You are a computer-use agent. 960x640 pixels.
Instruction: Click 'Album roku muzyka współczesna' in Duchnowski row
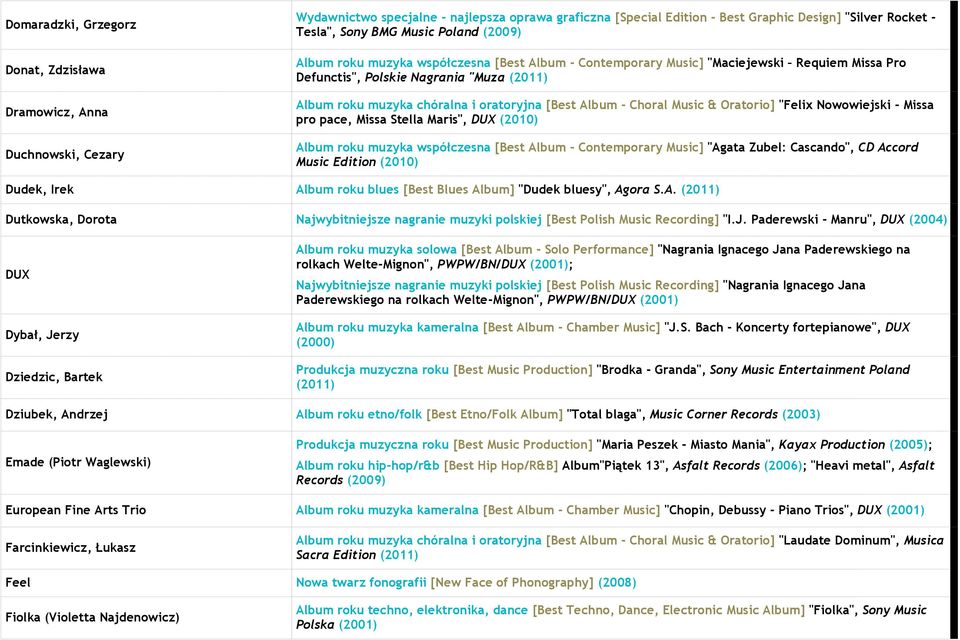pyautogui.click(x=393, y=147)
